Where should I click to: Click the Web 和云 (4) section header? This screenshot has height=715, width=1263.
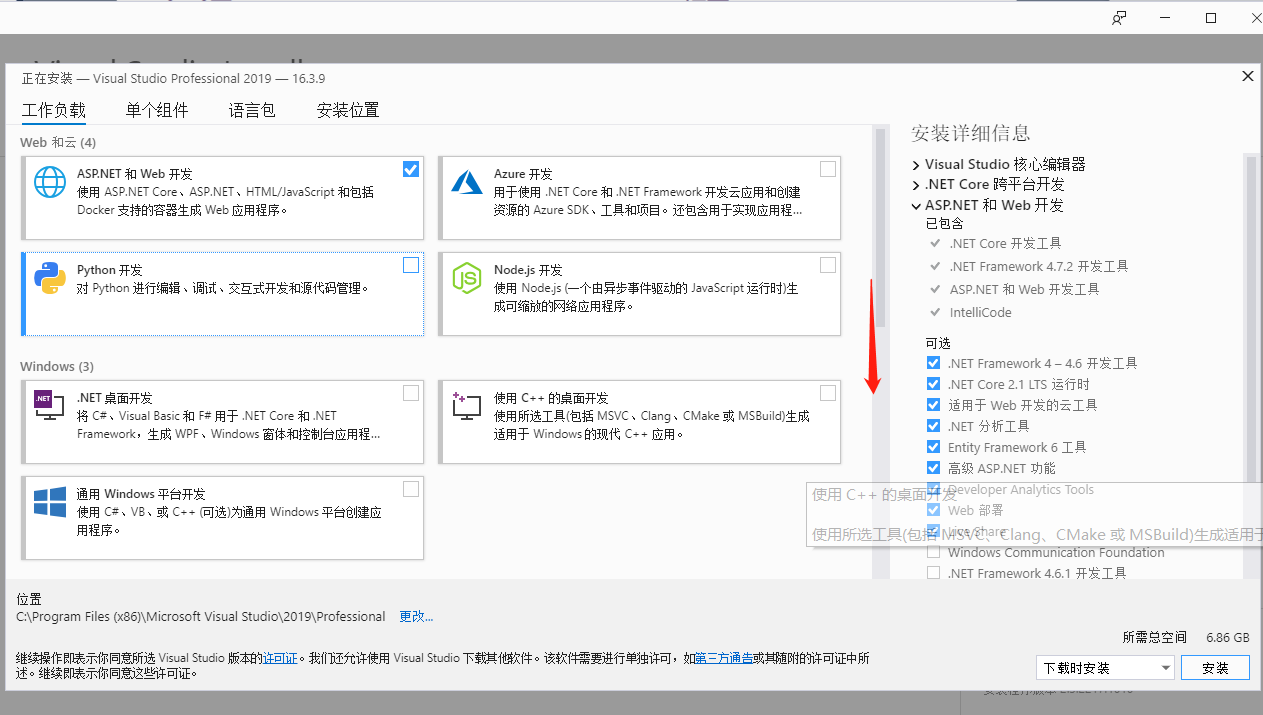tap(58, 143)
